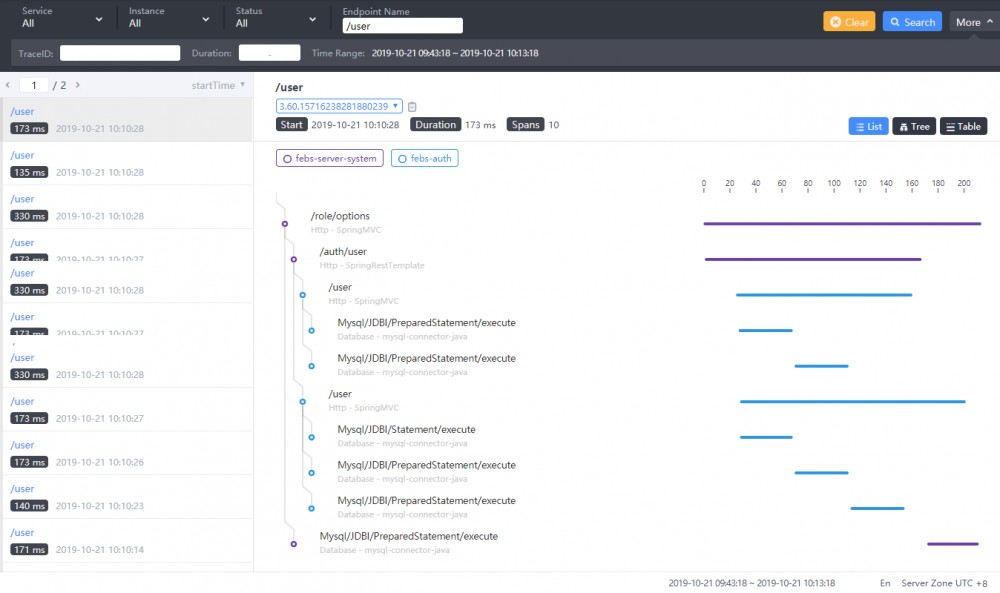
Task: Expand the Status dropdown
Action: [276, 18]
